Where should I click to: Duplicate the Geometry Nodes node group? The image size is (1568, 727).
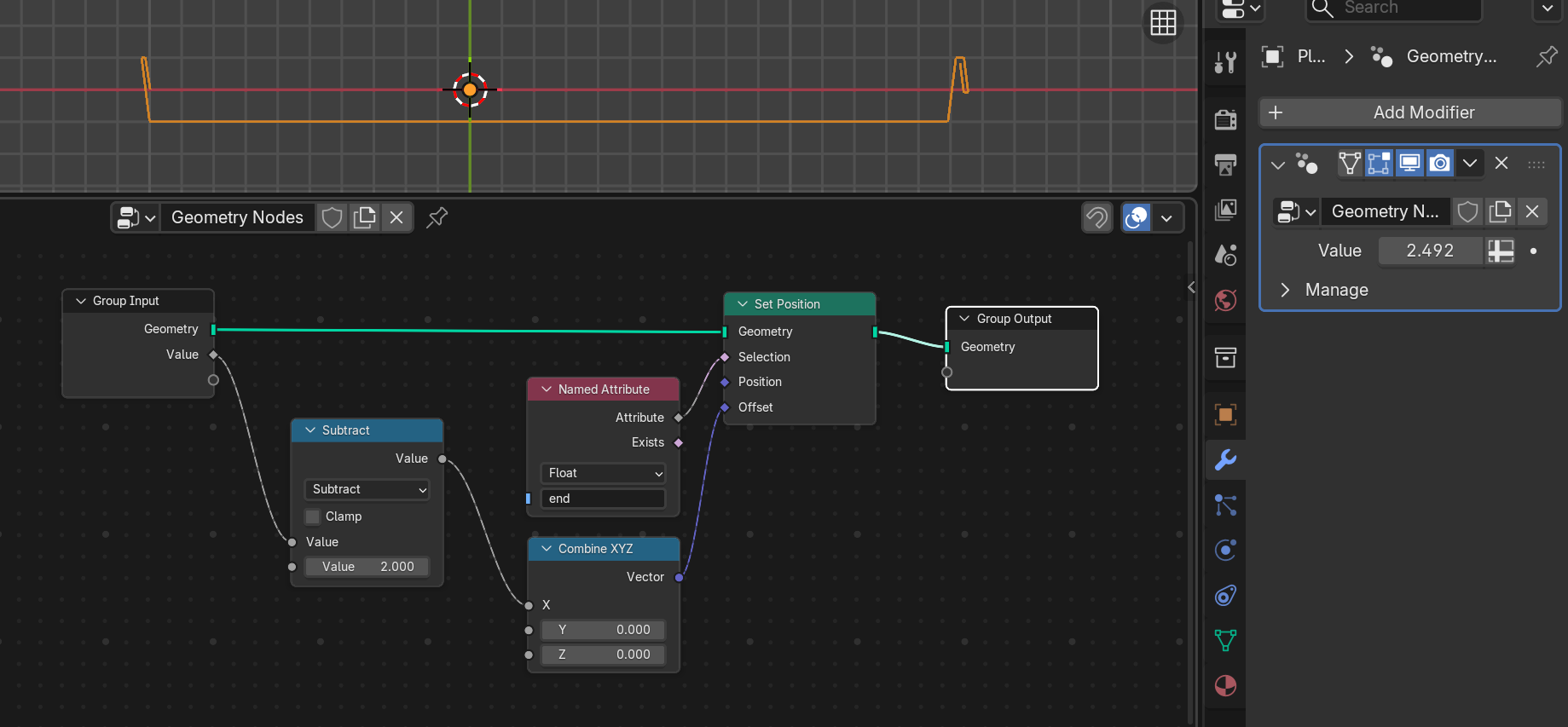tap(365, 218)
